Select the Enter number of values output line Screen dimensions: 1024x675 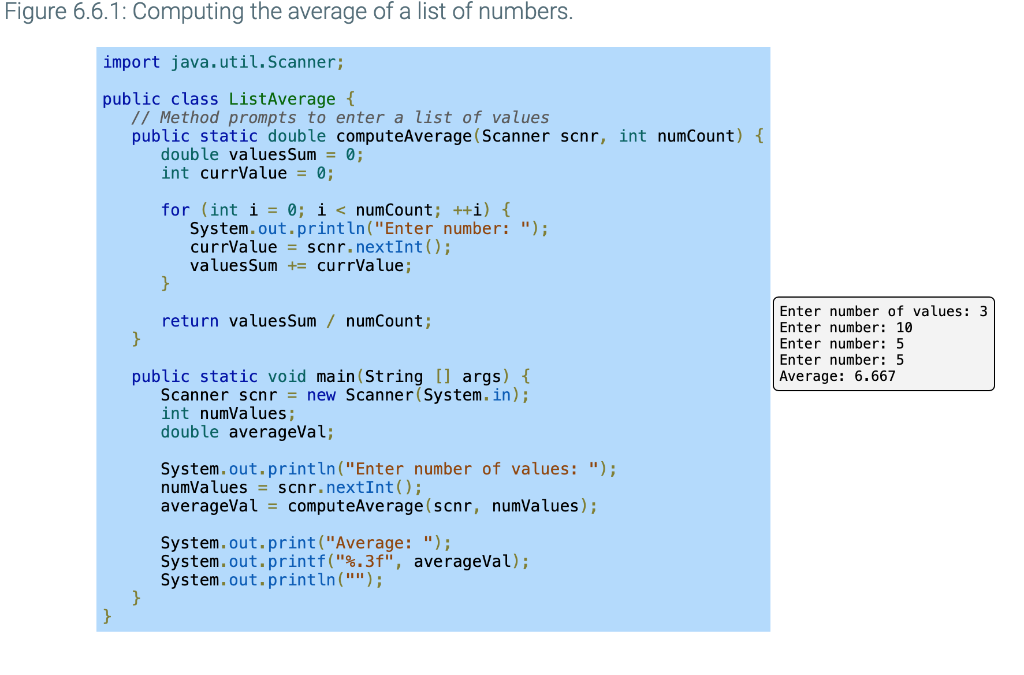(x=883, y=311)
